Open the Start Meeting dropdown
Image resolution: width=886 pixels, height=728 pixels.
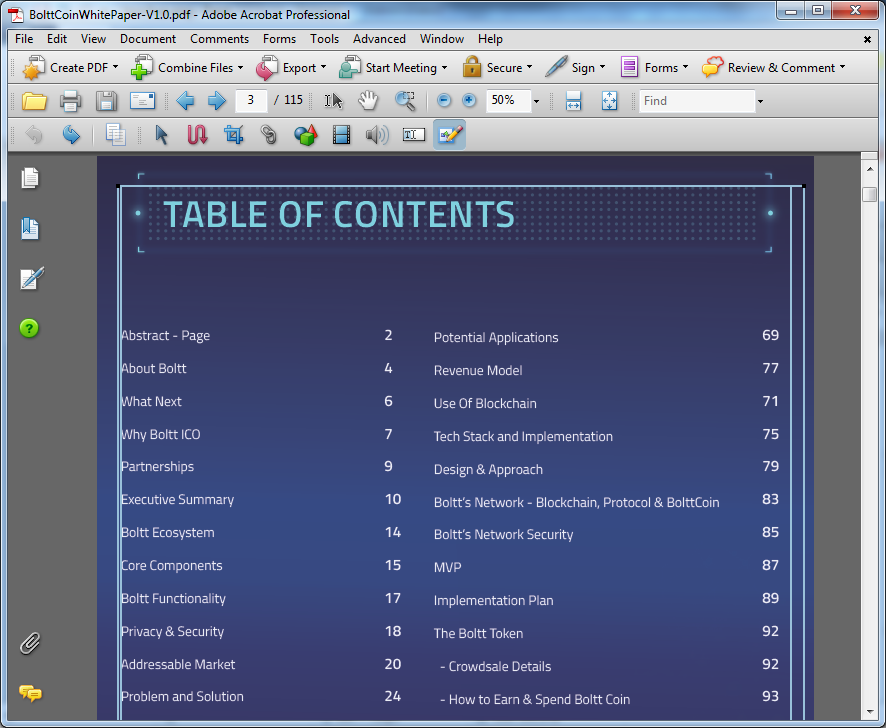[393, 68]
